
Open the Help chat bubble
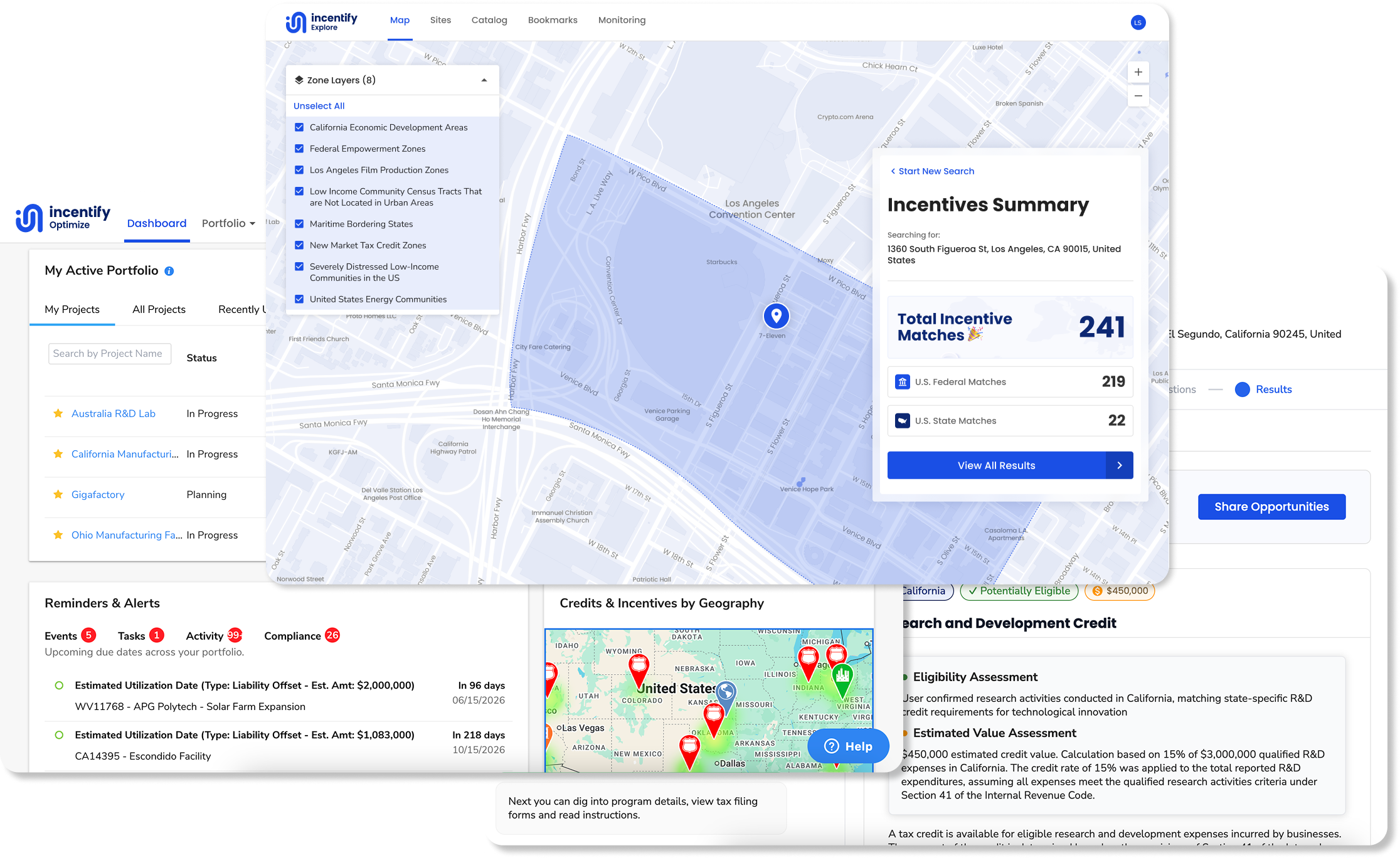pos(848,746)
